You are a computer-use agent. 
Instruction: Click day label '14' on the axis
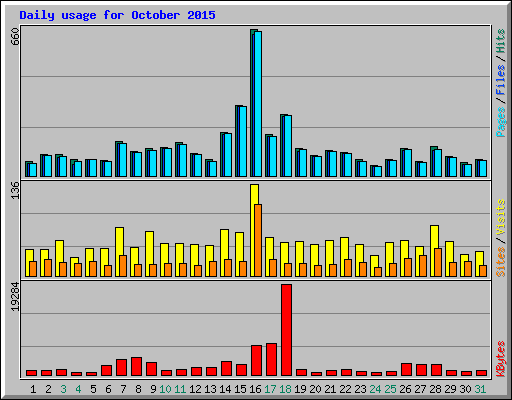225,389
